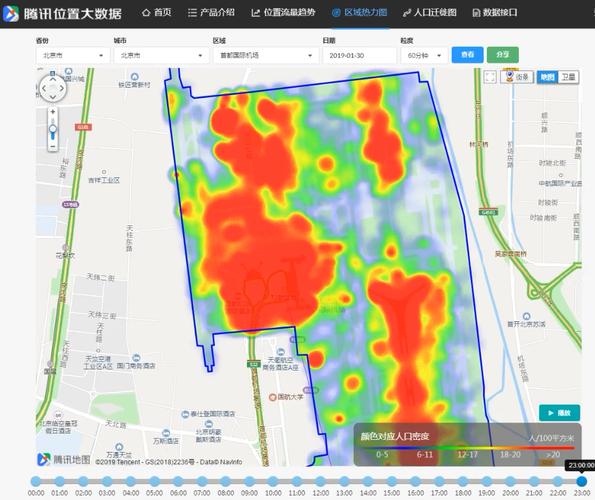The height and width of the screenshot is (500, 595).
Task: Open the 城市 dropdown
Action: (161, 55)
